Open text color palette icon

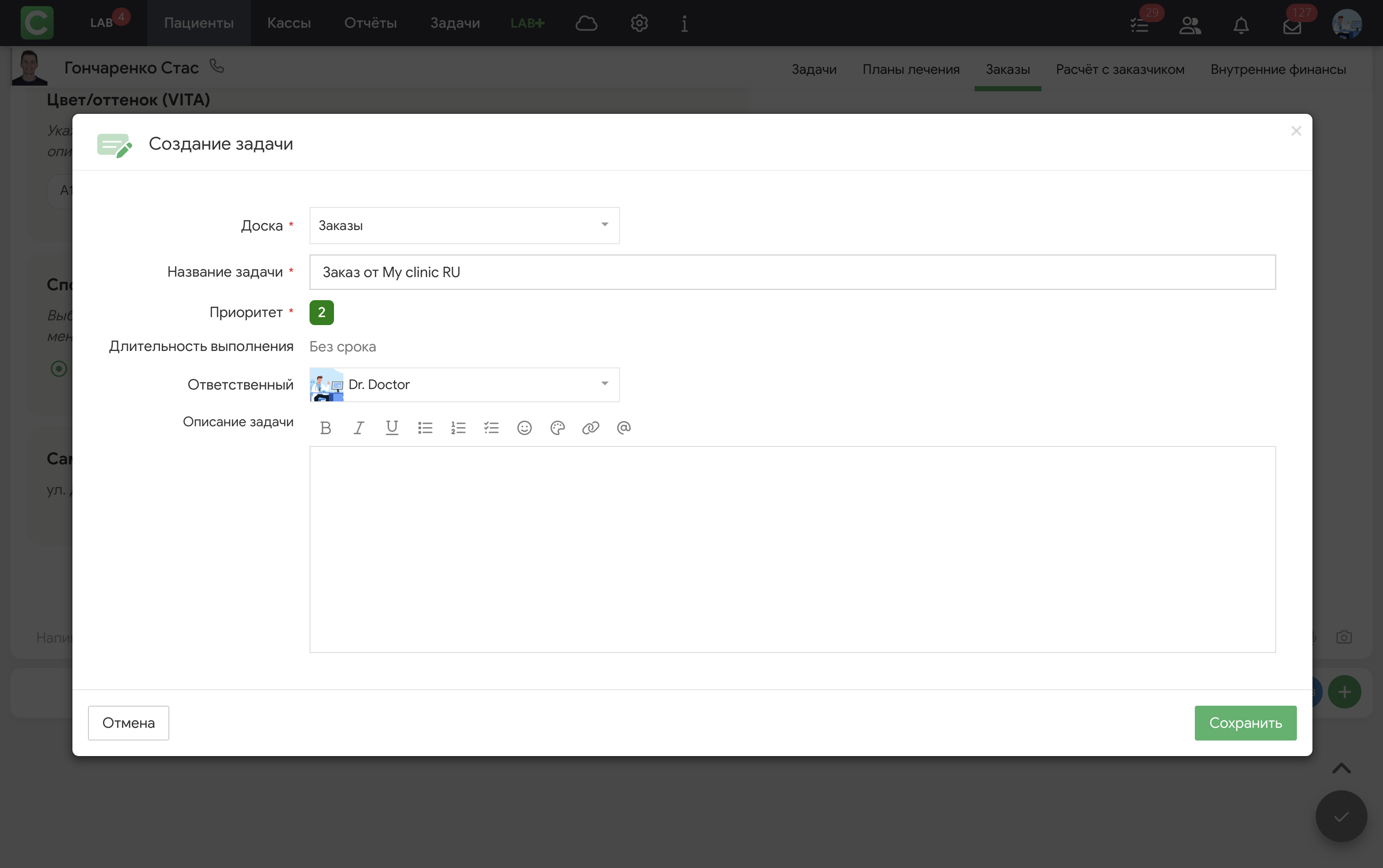[558, 428]
